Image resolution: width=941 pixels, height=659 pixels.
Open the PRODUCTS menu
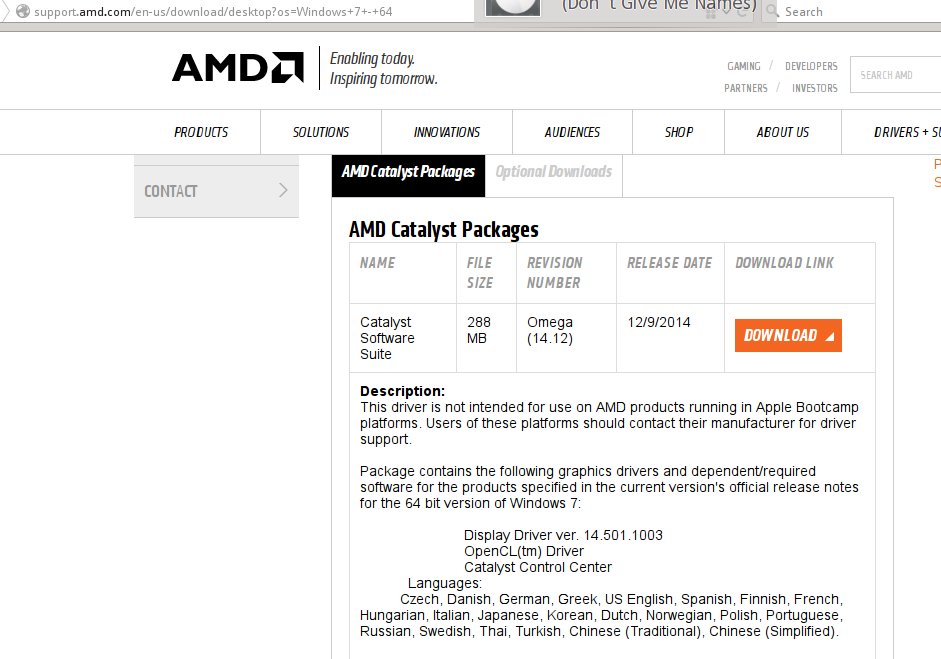(x=201, y=132)
